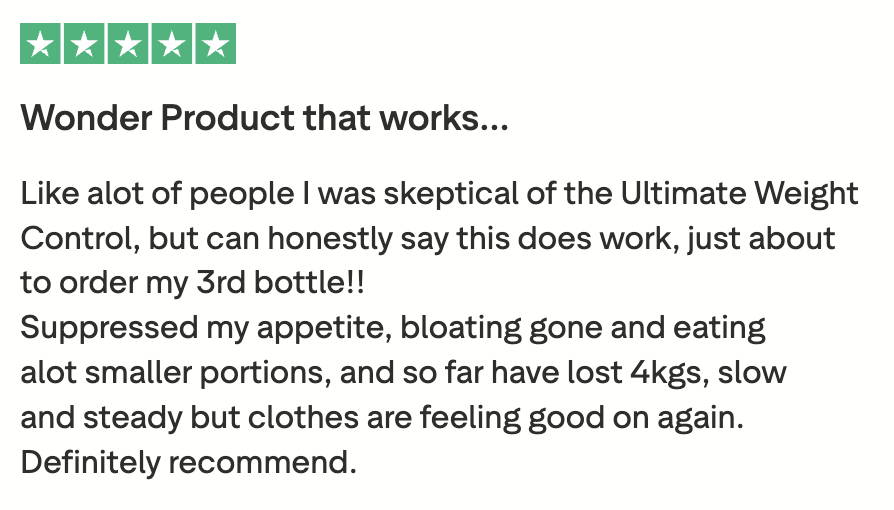Click the third (middle) rating star

coord(128,43)
